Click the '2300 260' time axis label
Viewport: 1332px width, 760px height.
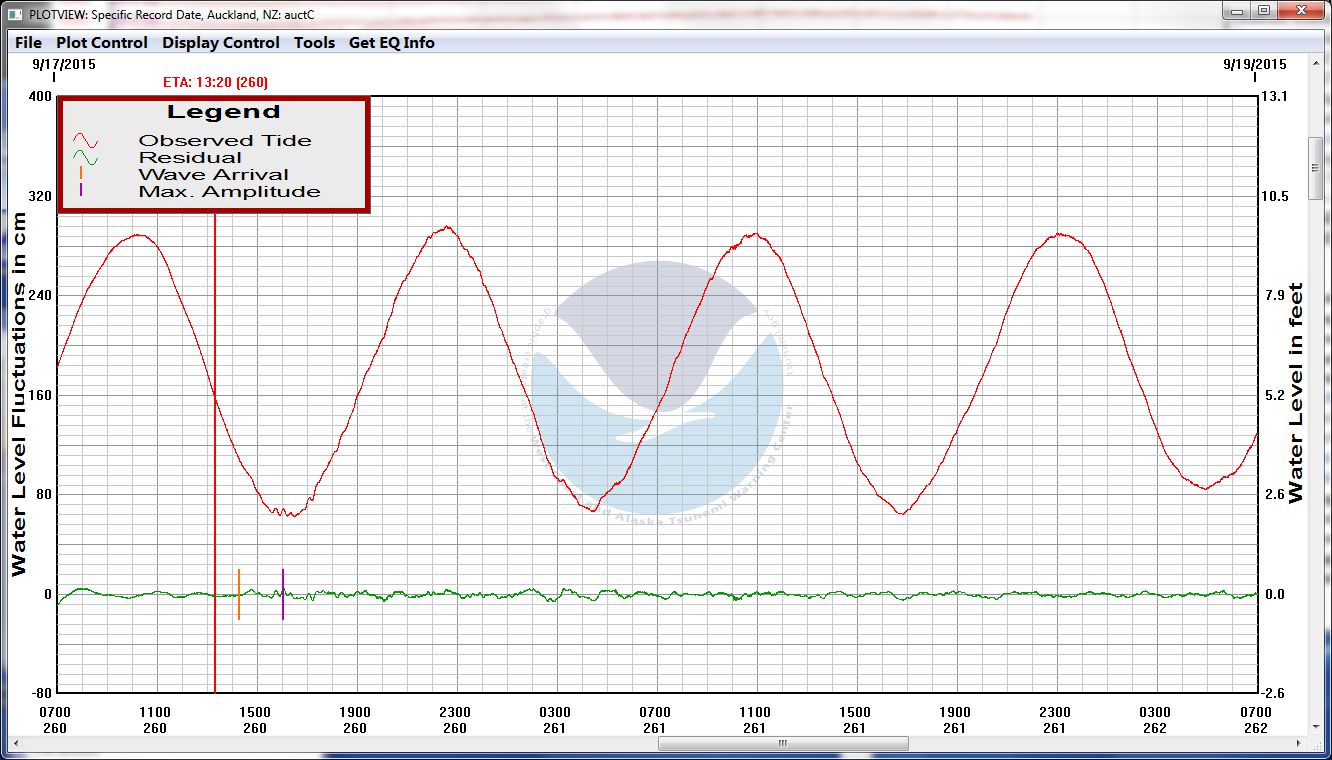click(455, 720)
